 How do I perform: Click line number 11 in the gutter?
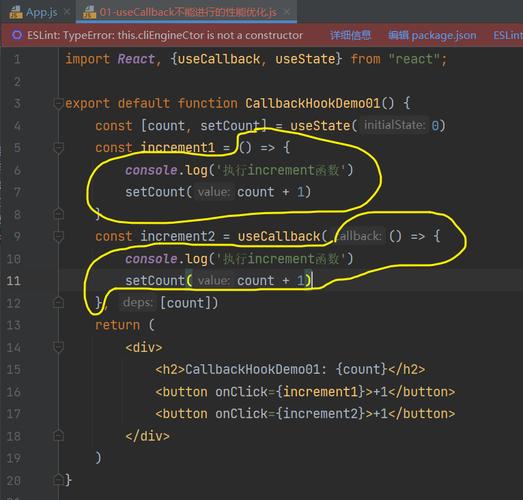(x=14, y=281)
